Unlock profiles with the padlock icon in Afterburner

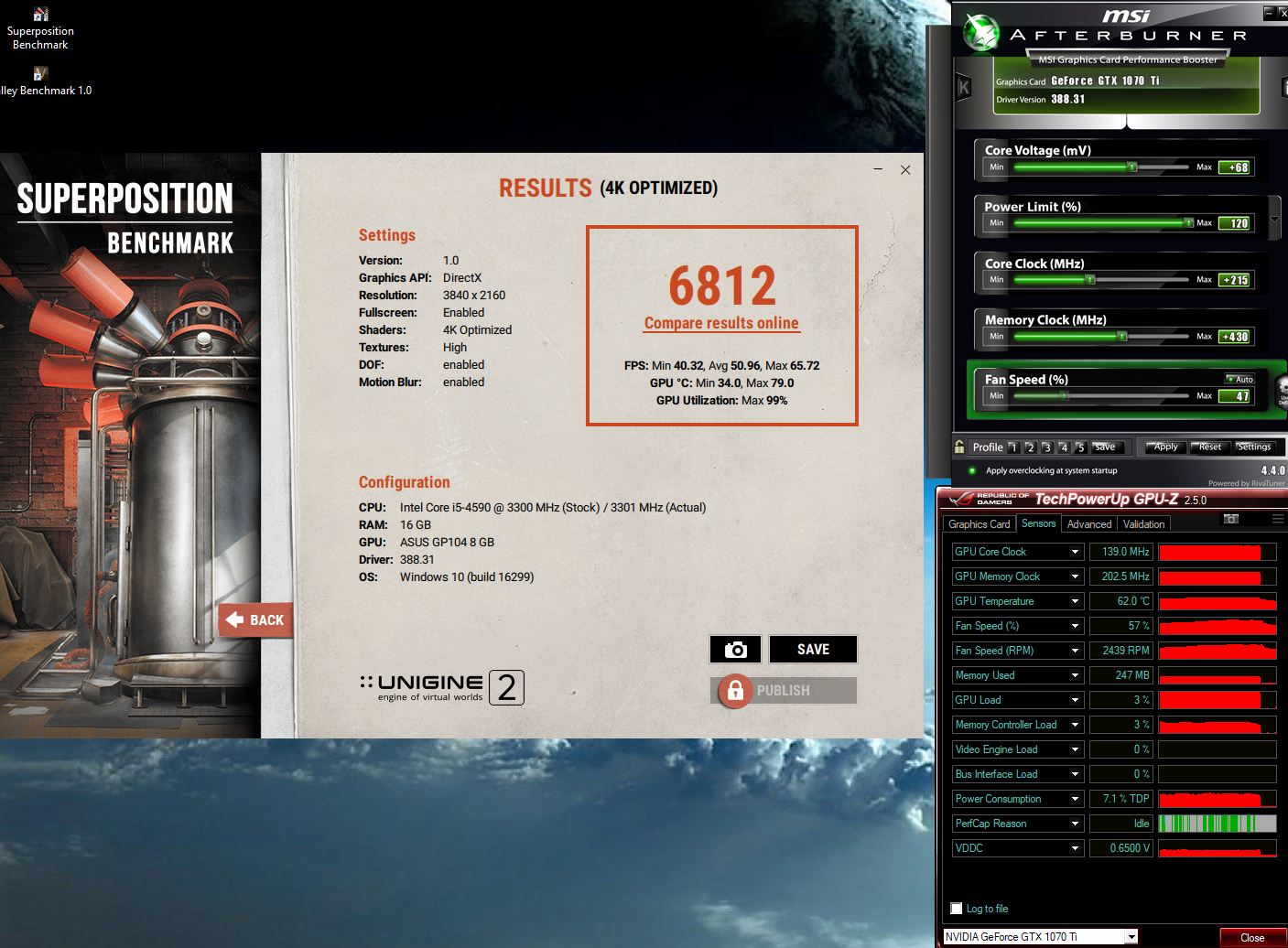click(x=959, y=447)
